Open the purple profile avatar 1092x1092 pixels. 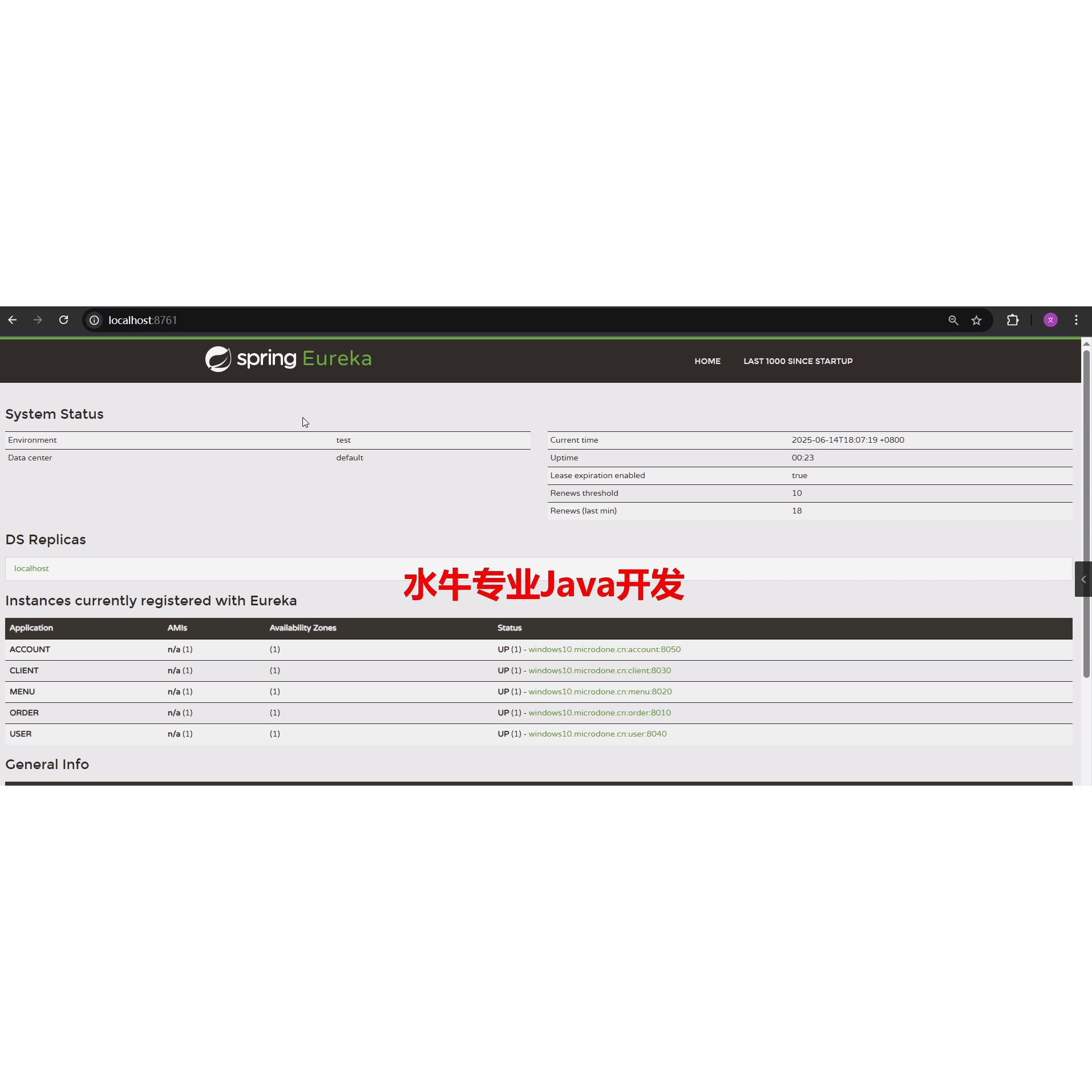click(1050, 320)
